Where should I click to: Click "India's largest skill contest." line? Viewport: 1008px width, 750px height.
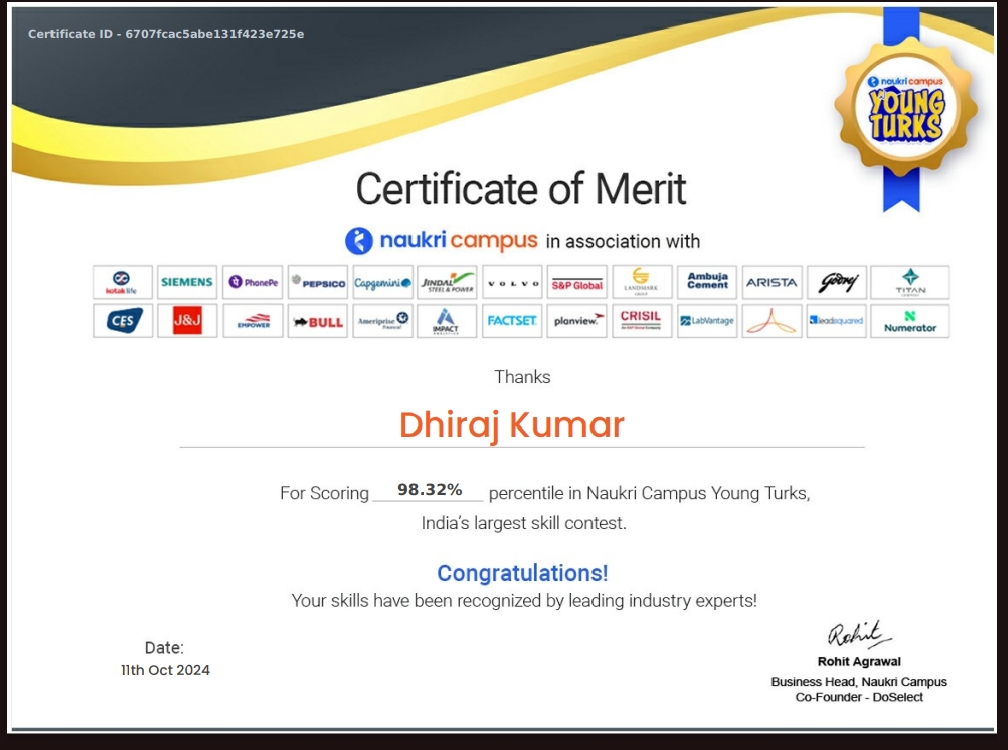click(x=524, y=523)
